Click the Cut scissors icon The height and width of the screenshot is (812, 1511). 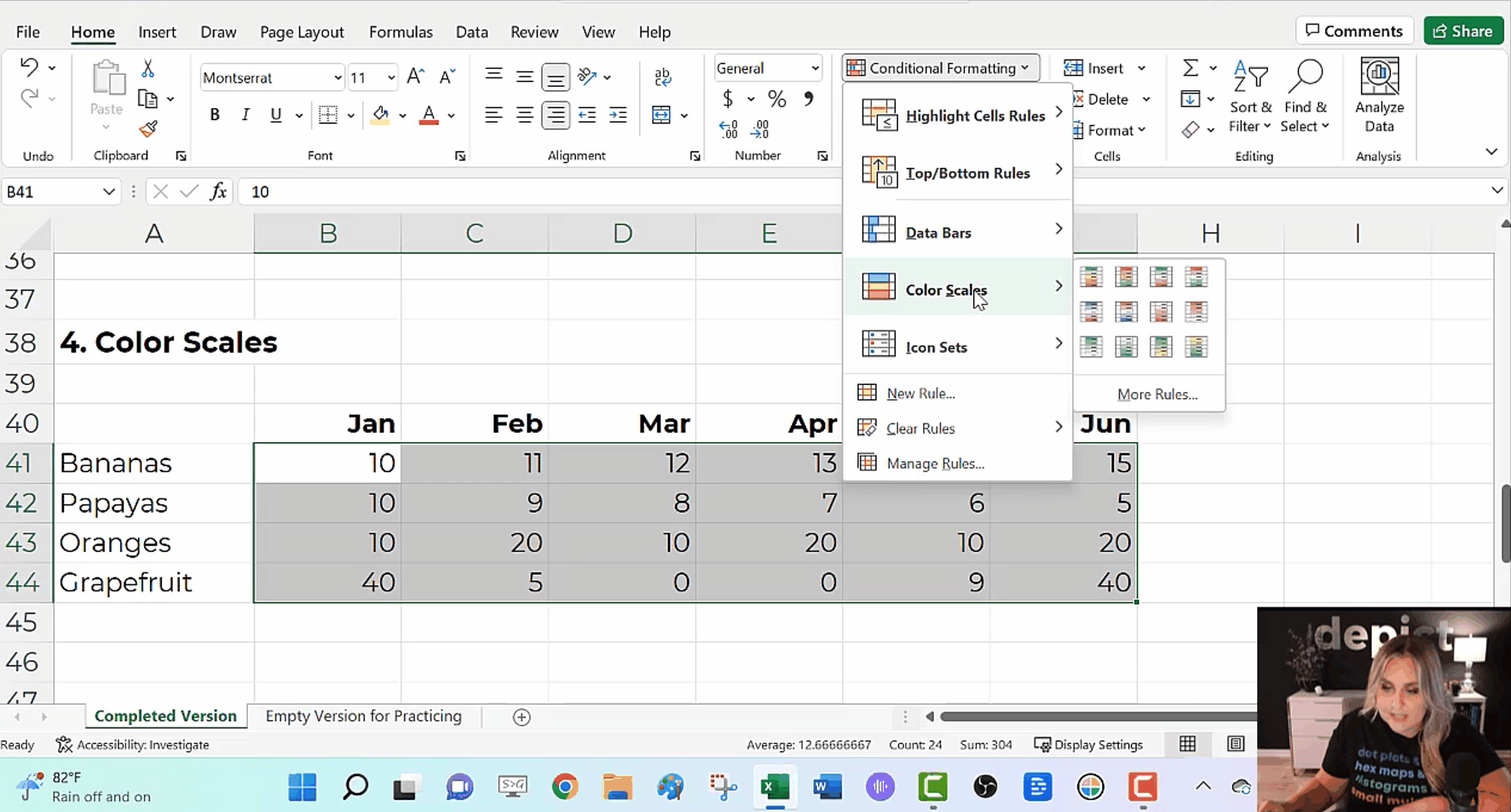[x=147, y=68]
